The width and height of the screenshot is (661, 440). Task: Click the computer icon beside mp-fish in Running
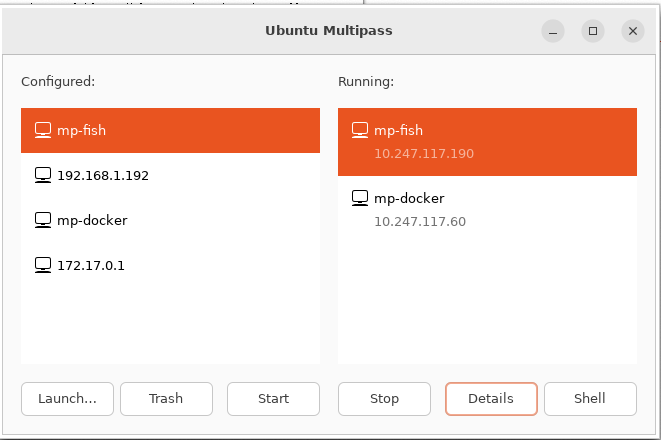coord(360,130)
